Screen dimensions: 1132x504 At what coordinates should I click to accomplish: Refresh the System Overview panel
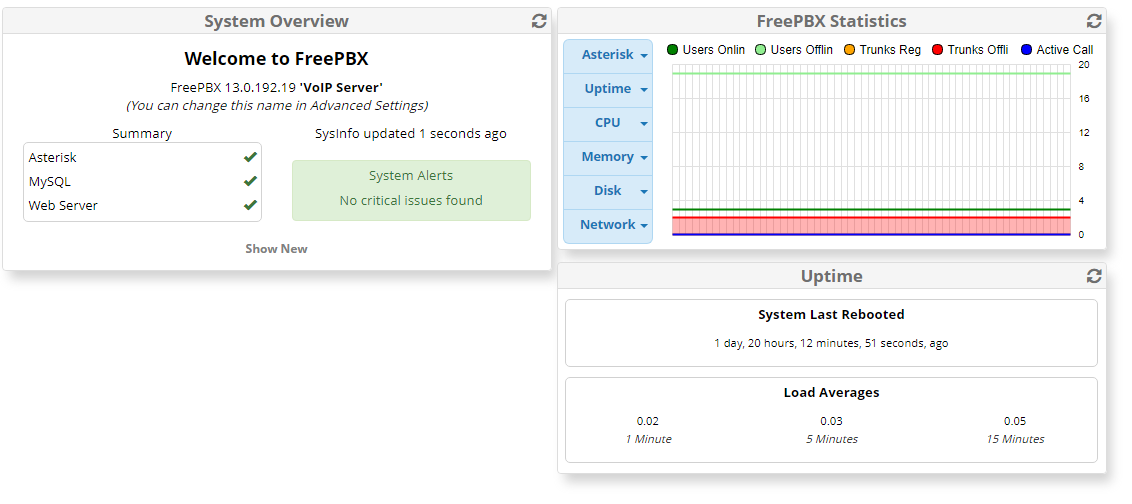click(539, 21)
